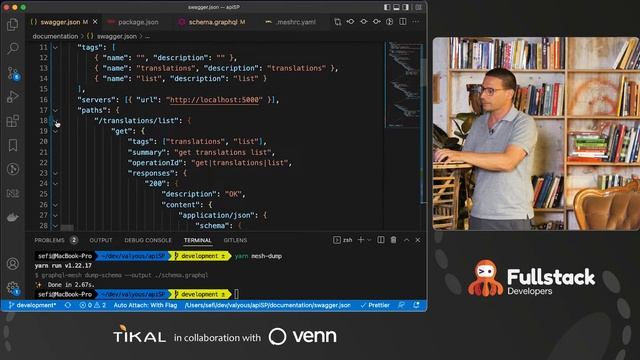Go to next change revision icon
Viewport: 640px width, 360px height.
point(376,22)
